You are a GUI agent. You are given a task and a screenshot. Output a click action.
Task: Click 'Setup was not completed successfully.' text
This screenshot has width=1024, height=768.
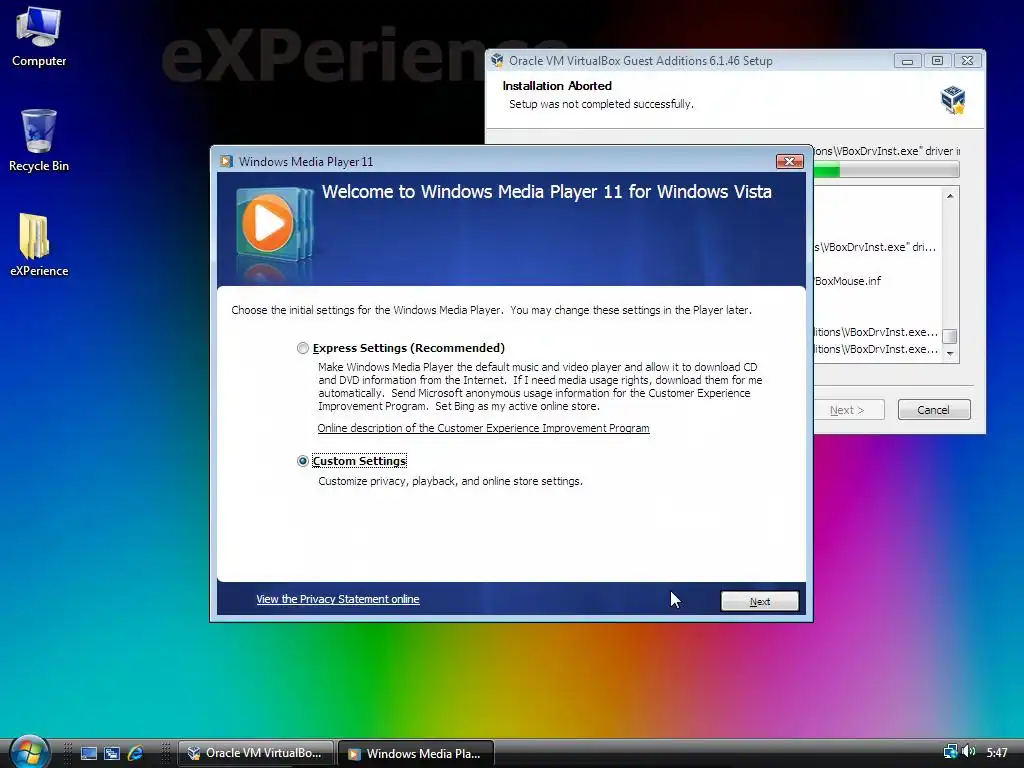coord(601,104)
